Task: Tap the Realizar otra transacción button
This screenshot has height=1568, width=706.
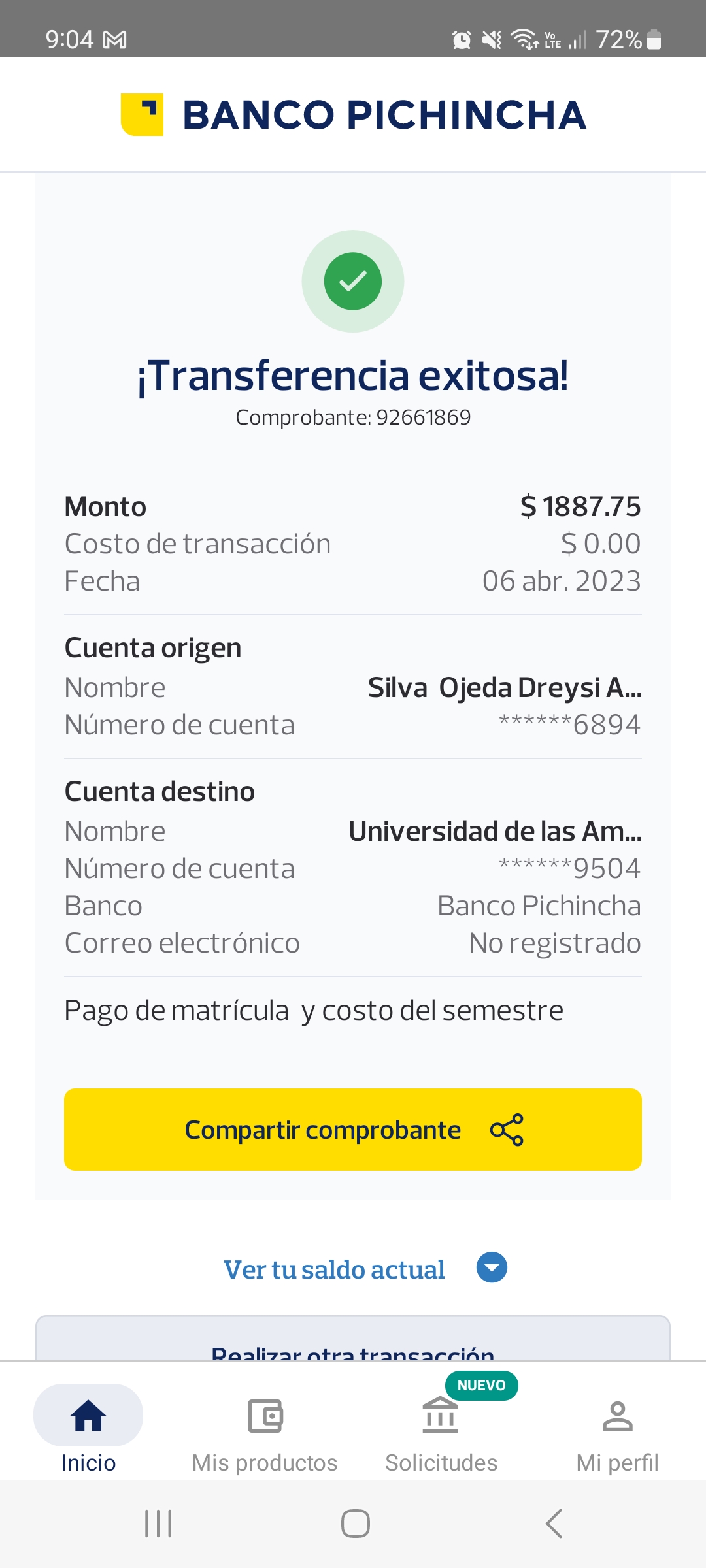Action: tap(353, 1348)
